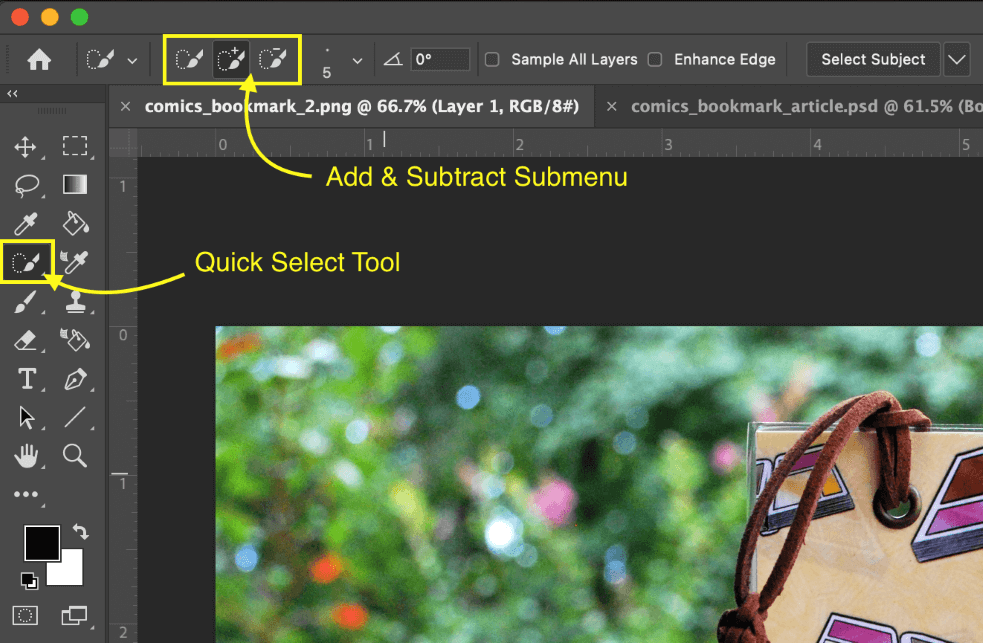Select the Add to Selection mode
Screen dimensions: 983x643
tap(231, 60)
